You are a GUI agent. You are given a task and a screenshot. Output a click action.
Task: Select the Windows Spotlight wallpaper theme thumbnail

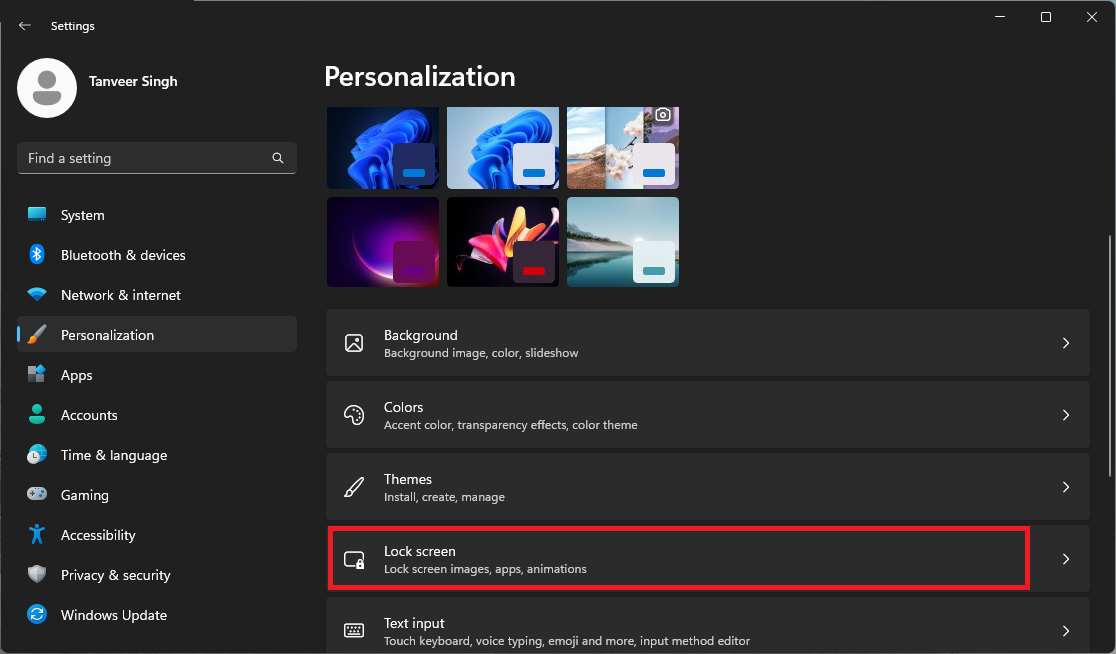[623, 147]
